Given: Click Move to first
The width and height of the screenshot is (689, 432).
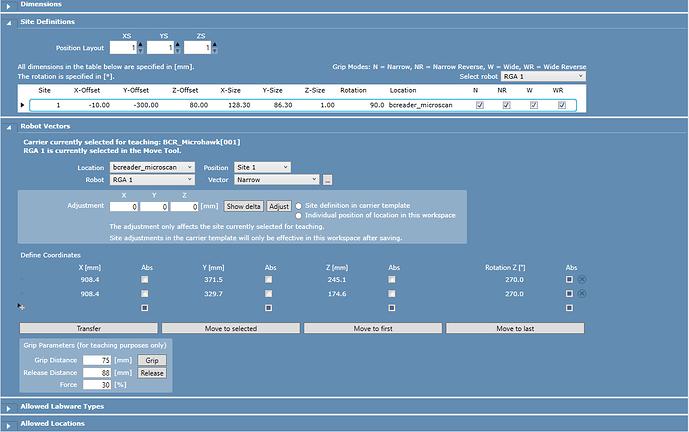Looking at the screenshot, I should coord(373,328).
